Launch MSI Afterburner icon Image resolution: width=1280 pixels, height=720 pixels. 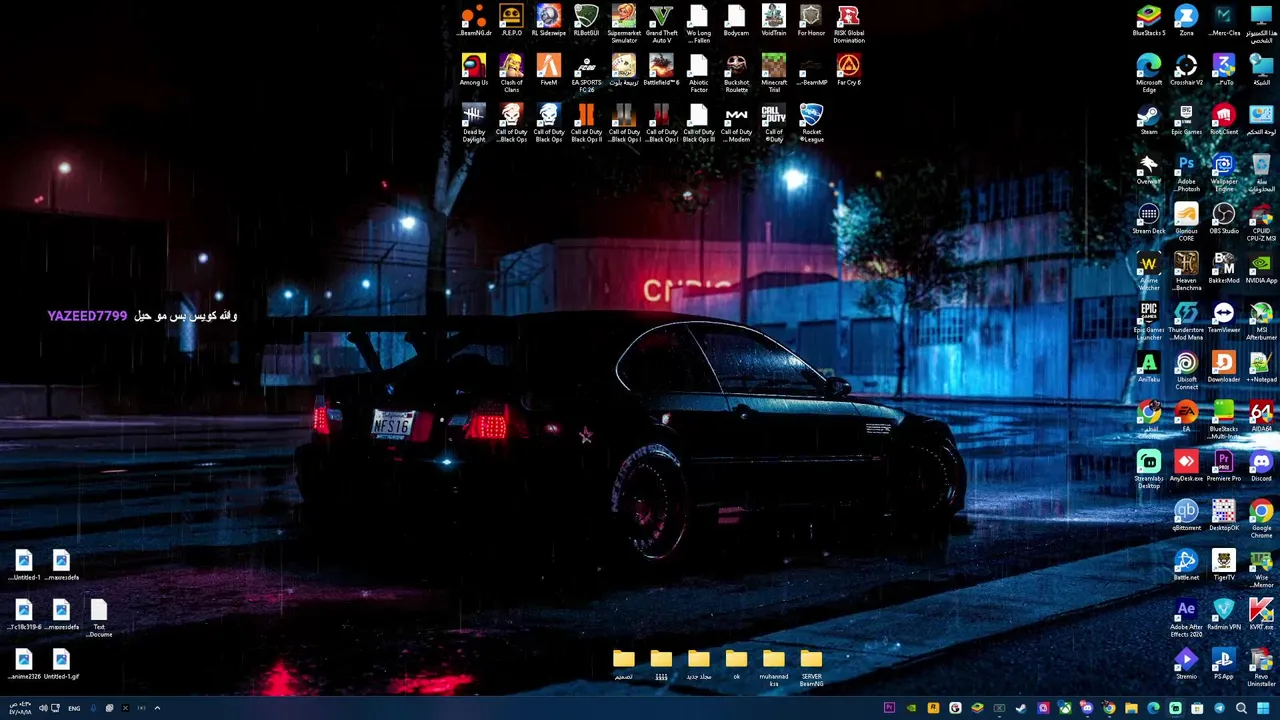(1261, 321)
